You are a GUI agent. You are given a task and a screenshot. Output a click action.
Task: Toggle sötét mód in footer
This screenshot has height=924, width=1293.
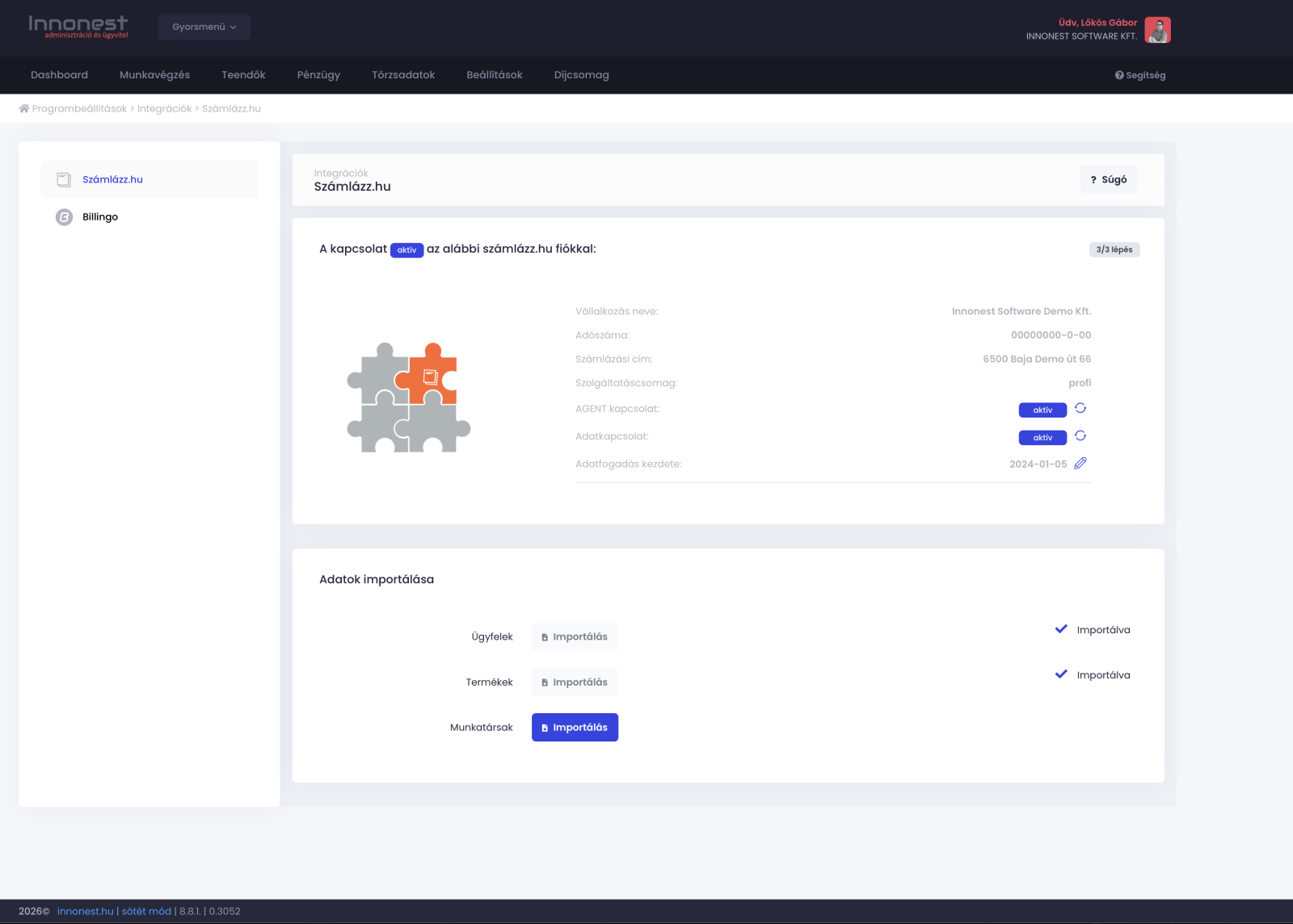pos(146,911)
